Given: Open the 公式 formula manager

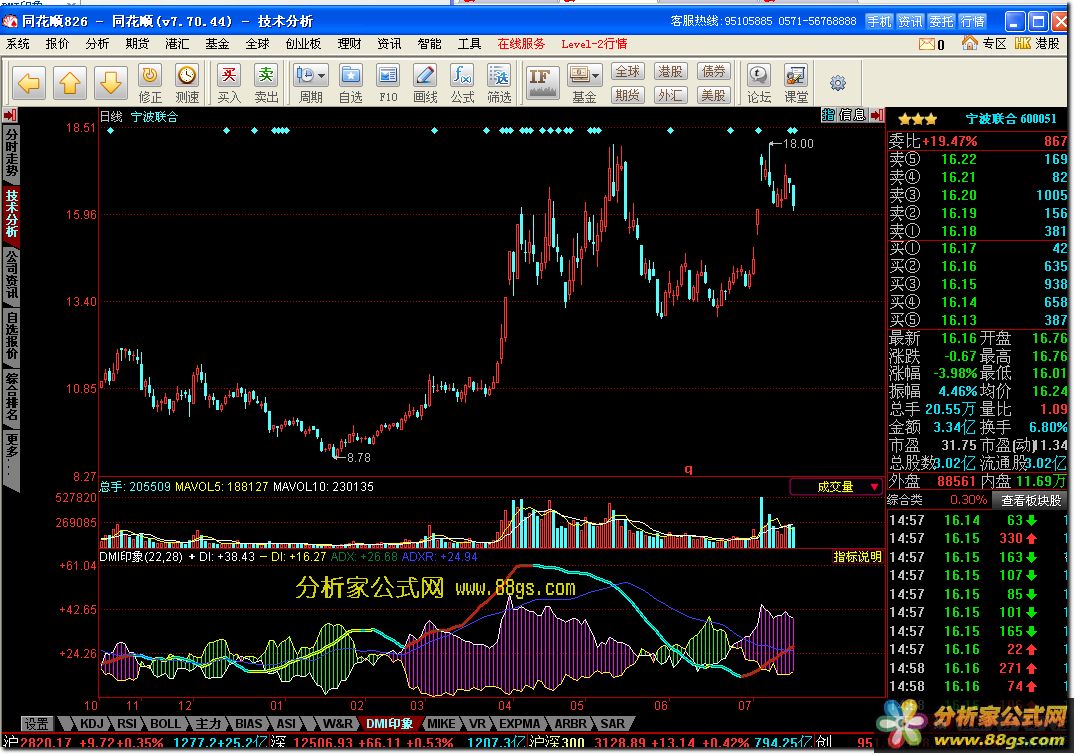Looking at the screenshot, I should coord(463,84).
